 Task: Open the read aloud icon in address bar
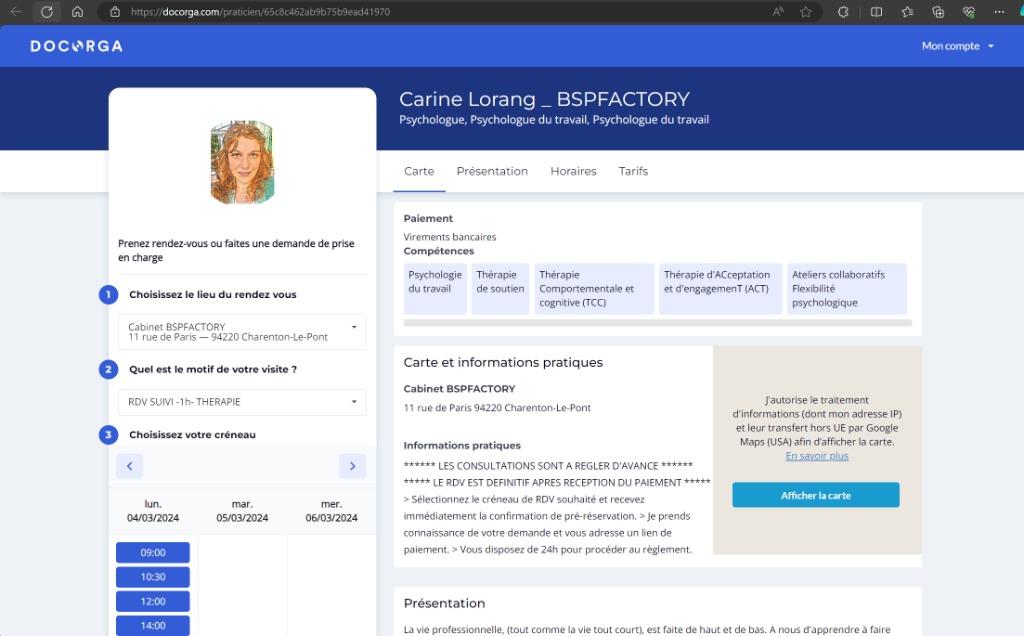pos(778,12)
